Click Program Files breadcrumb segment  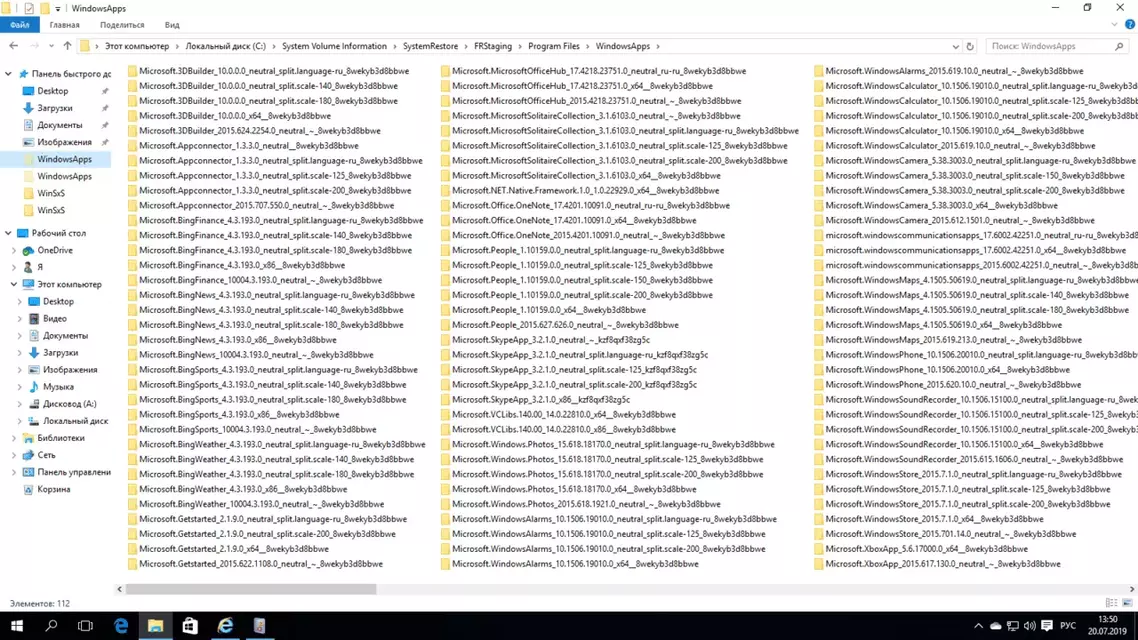(554, 46)
